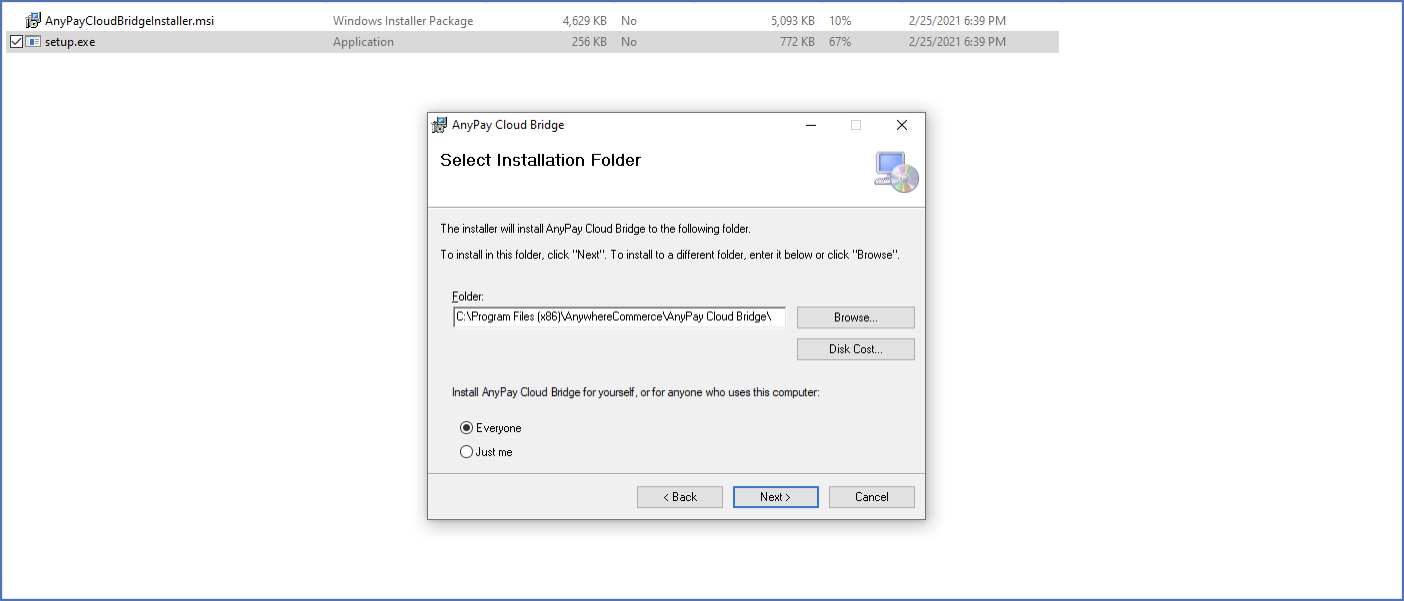Image resolution: width=1404 pixels, height=601 pixels.
Task: Select the setup.exe file name
Action: pos(70,42)
